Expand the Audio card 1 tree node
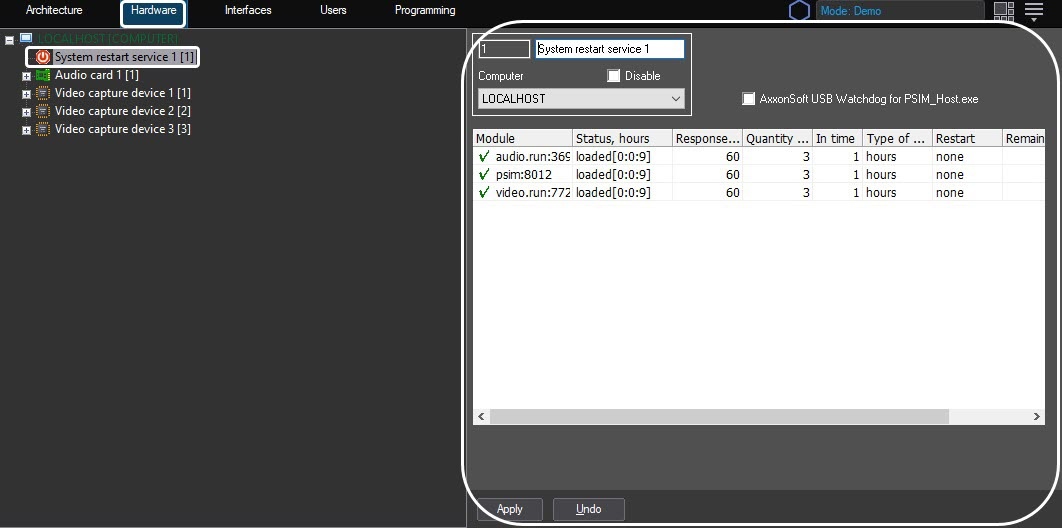 [x=26, y=76]
